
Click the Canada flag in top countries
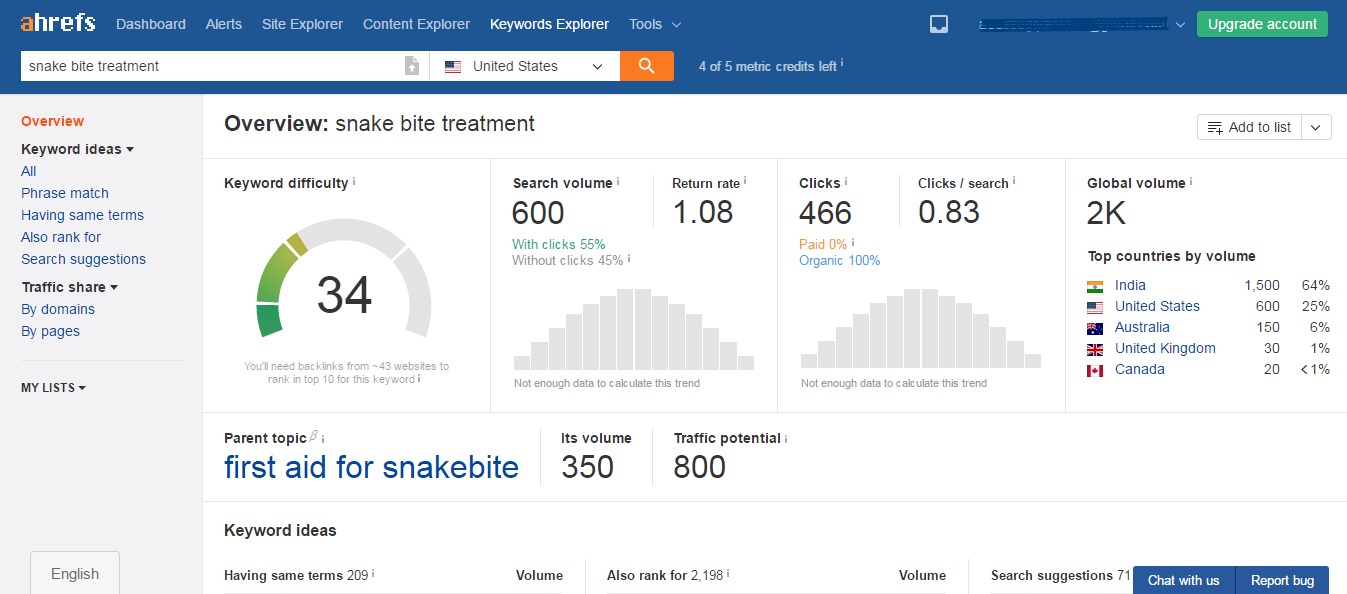(1095, 370)
